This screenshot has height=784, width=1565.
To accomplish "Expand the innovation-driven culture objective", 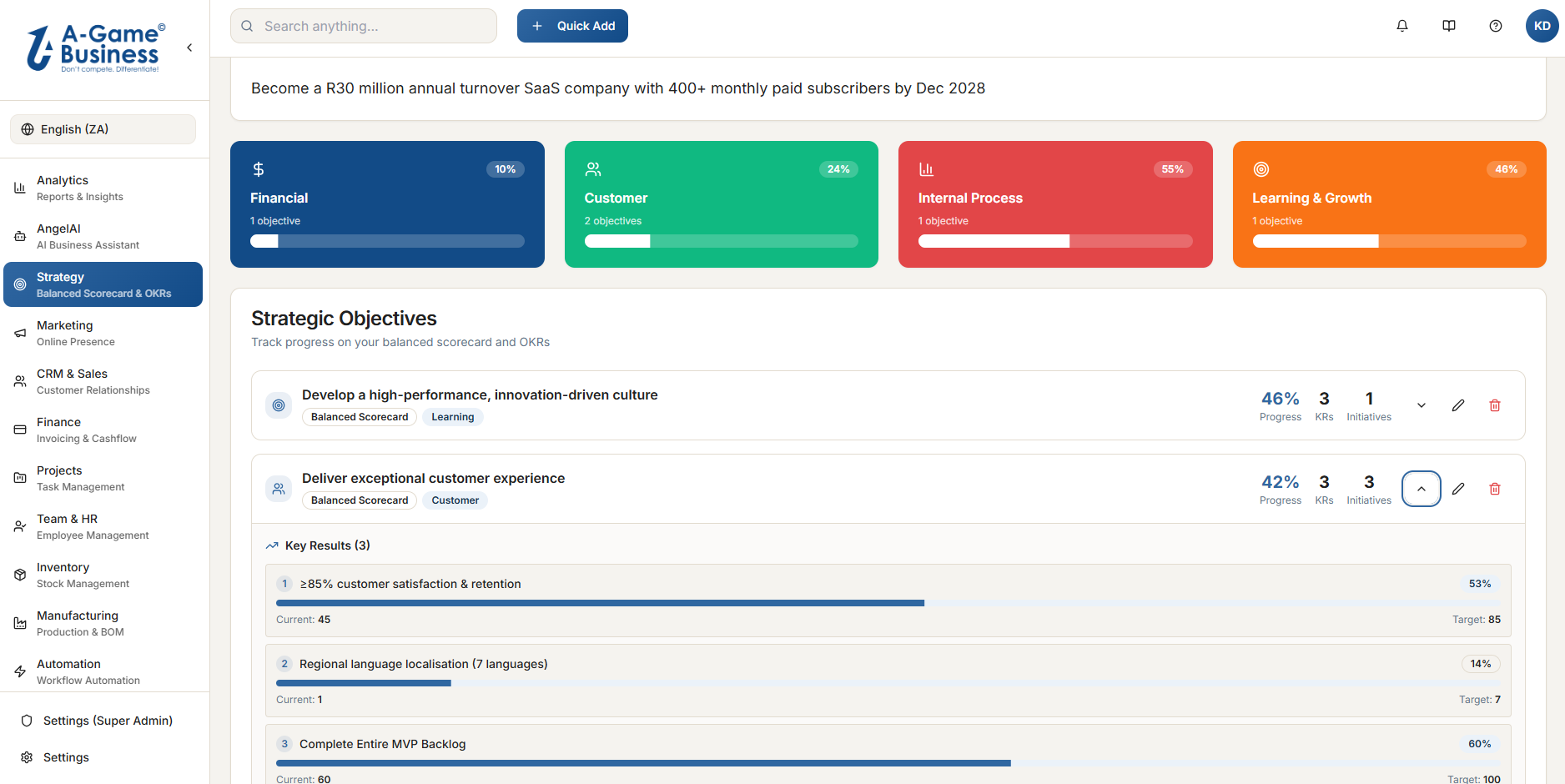I will click(1422, 405).
